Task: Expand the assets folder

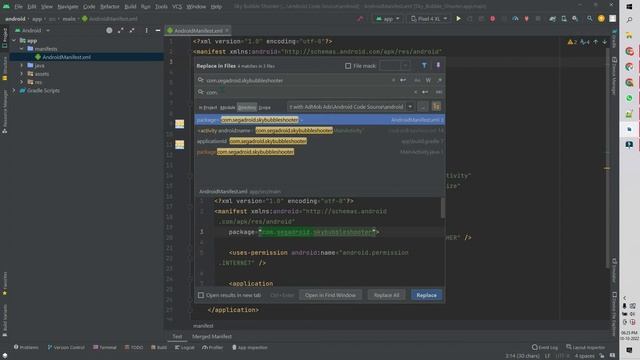Action: click(22, 73)
